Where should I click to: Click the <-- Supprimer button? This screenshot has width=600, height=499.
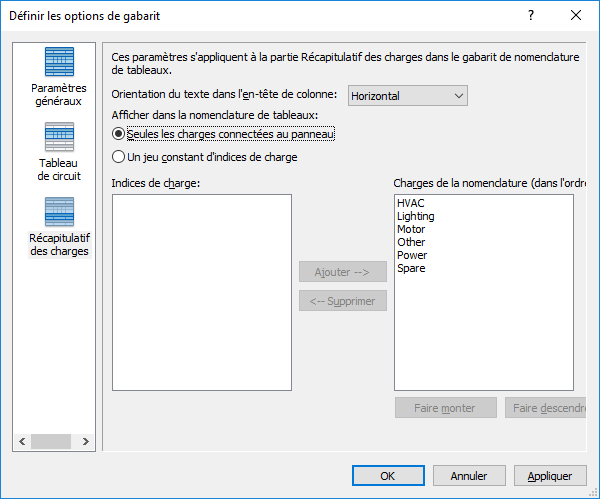pos(343,301)
